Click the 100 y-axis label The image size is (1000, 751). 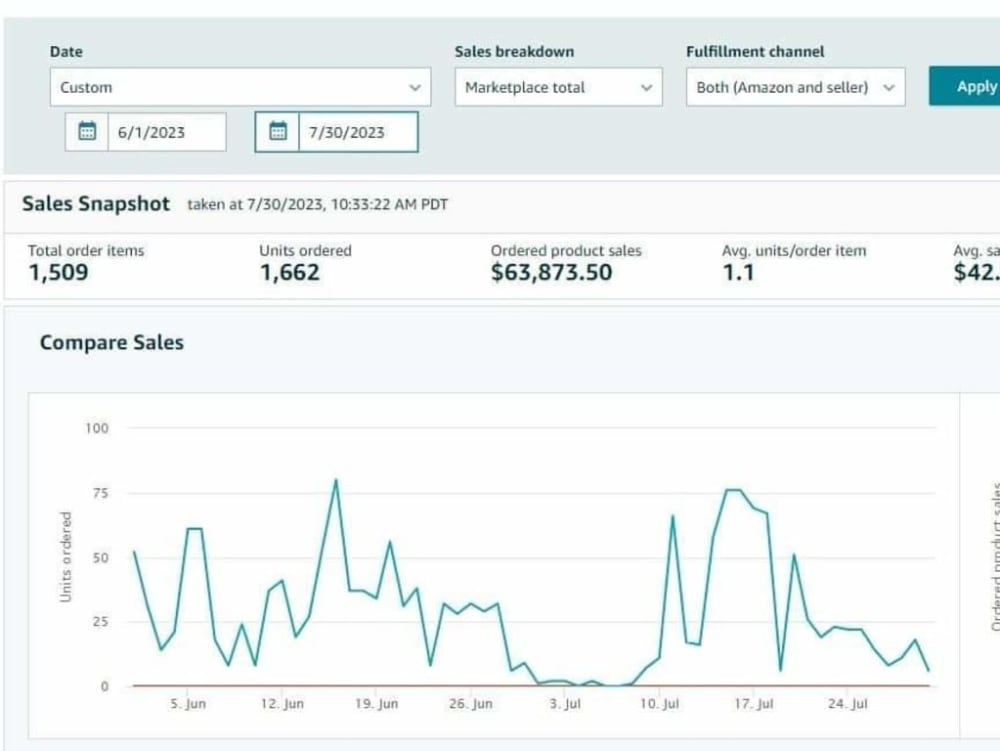(x=97, y=428)
